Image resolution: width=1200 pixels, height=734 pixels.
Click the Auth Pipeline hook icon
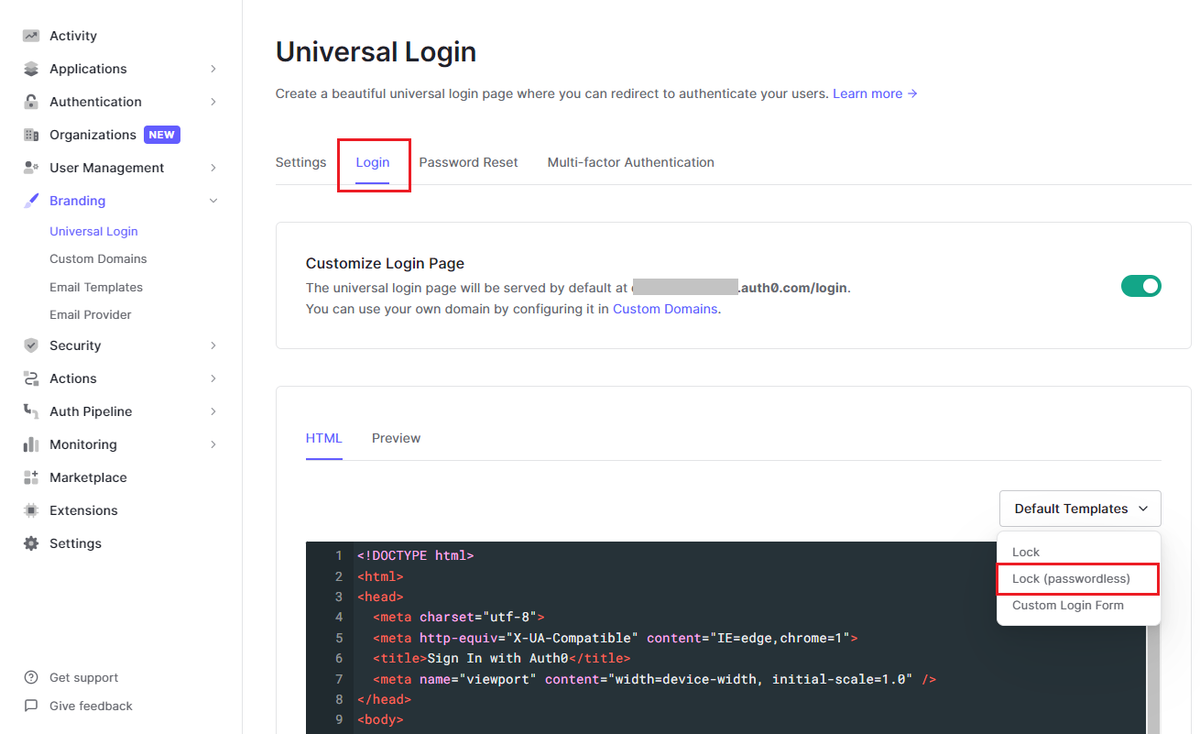[x=31, y=412]
